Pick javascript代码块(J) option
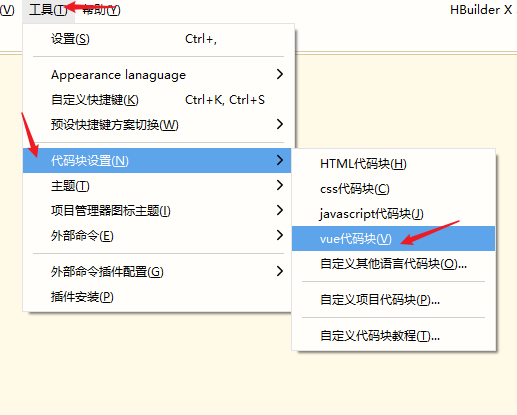517x415 pixels. click(393, 214)
